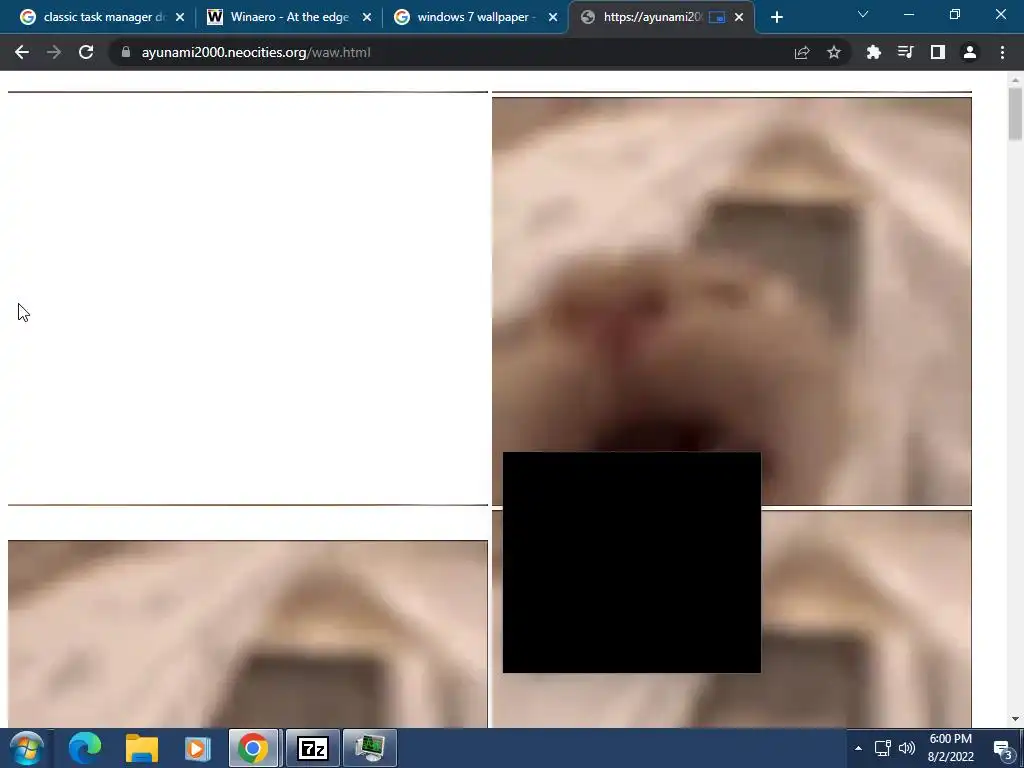Click the page vertical scrollbar thumb

point(1015,114)
